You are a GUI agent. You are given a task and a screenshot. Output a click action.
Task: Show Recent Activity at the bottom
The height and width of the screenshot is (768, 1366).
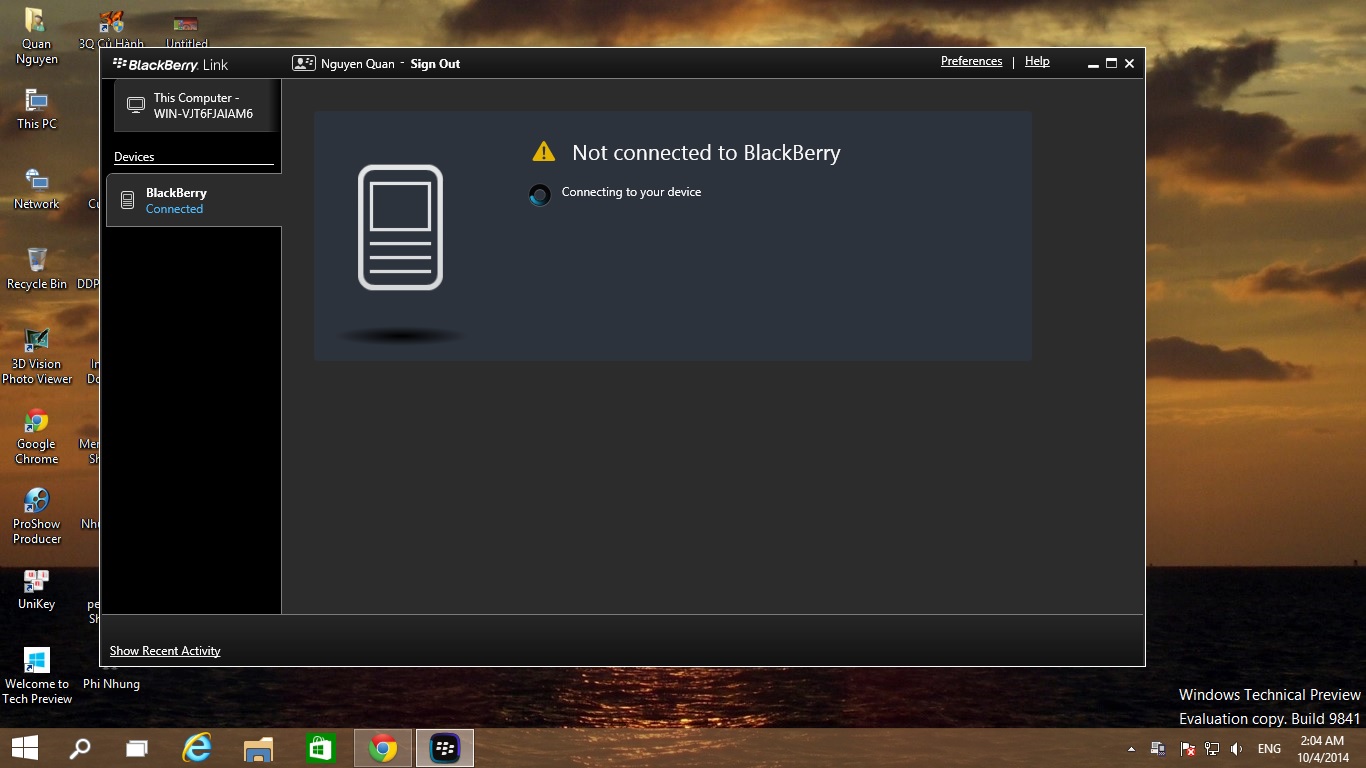[165, 651]
